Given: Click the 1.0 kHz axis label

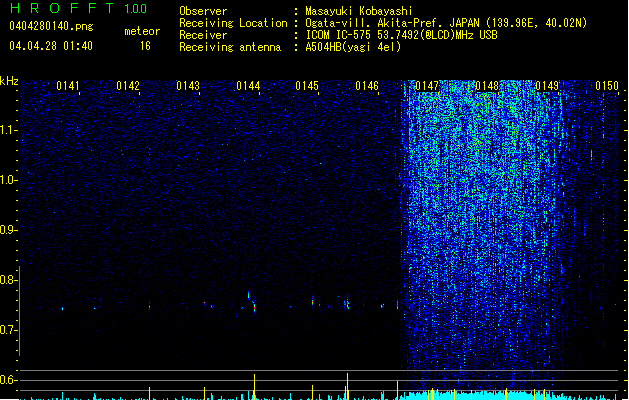Looking at the screenshot, I should pos(8,180).
